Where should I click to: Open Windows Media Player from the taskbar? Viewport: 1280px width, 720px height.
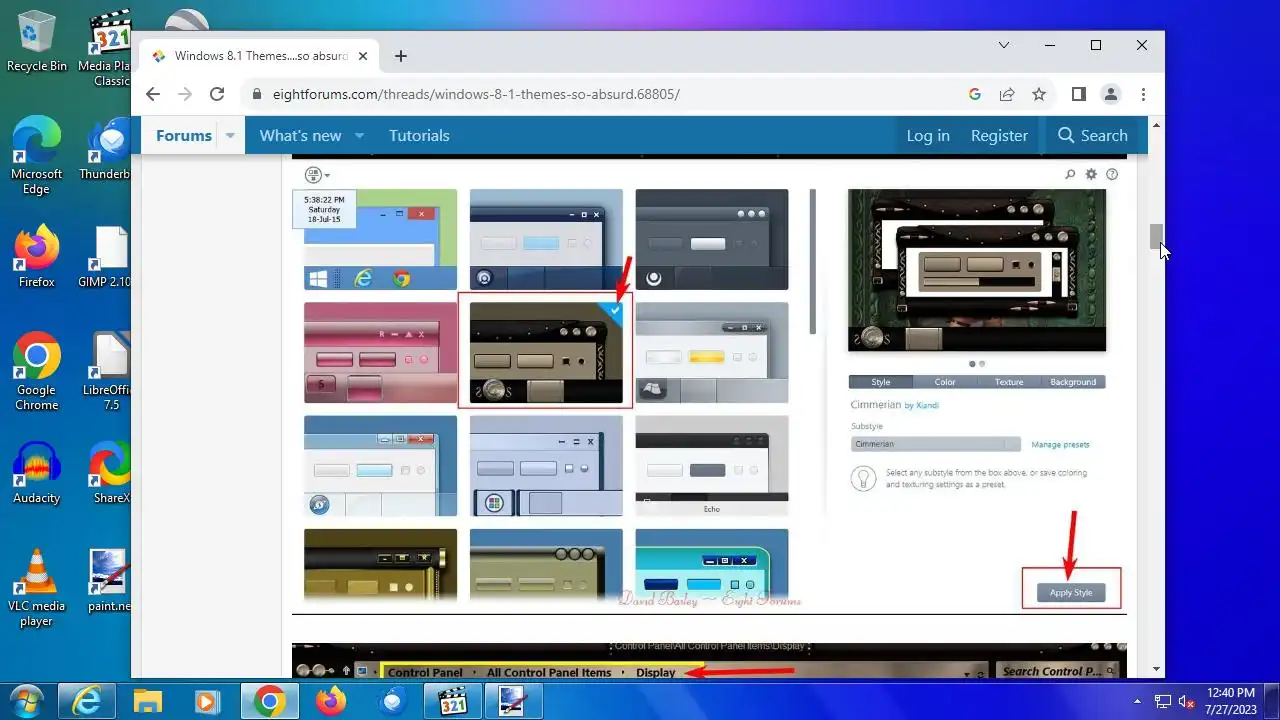pyautogui.click(x=208, y=702)
